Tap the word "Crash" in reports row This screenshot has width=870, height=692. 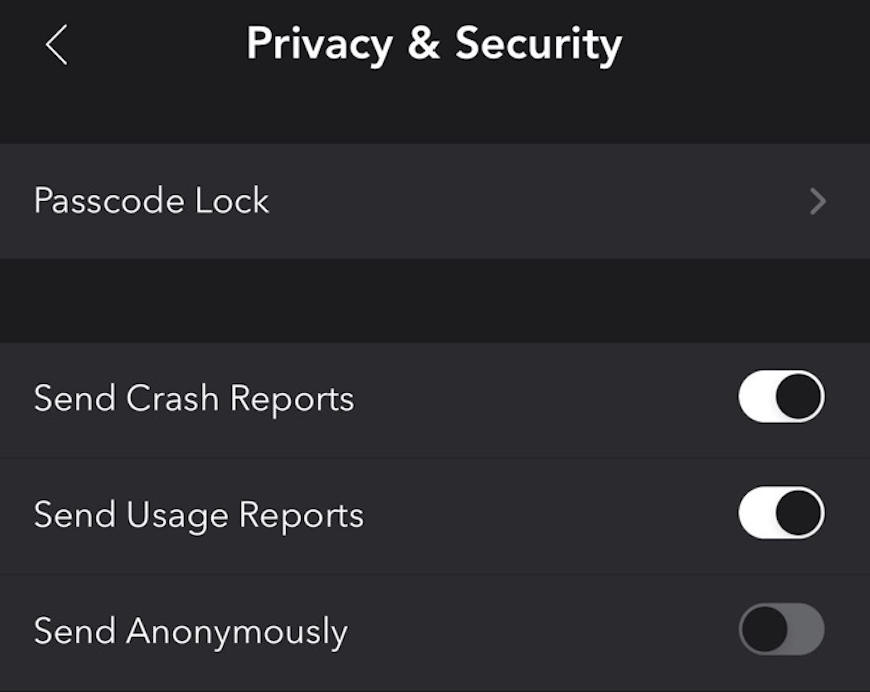pyautogui.click(x=173, y=398)
